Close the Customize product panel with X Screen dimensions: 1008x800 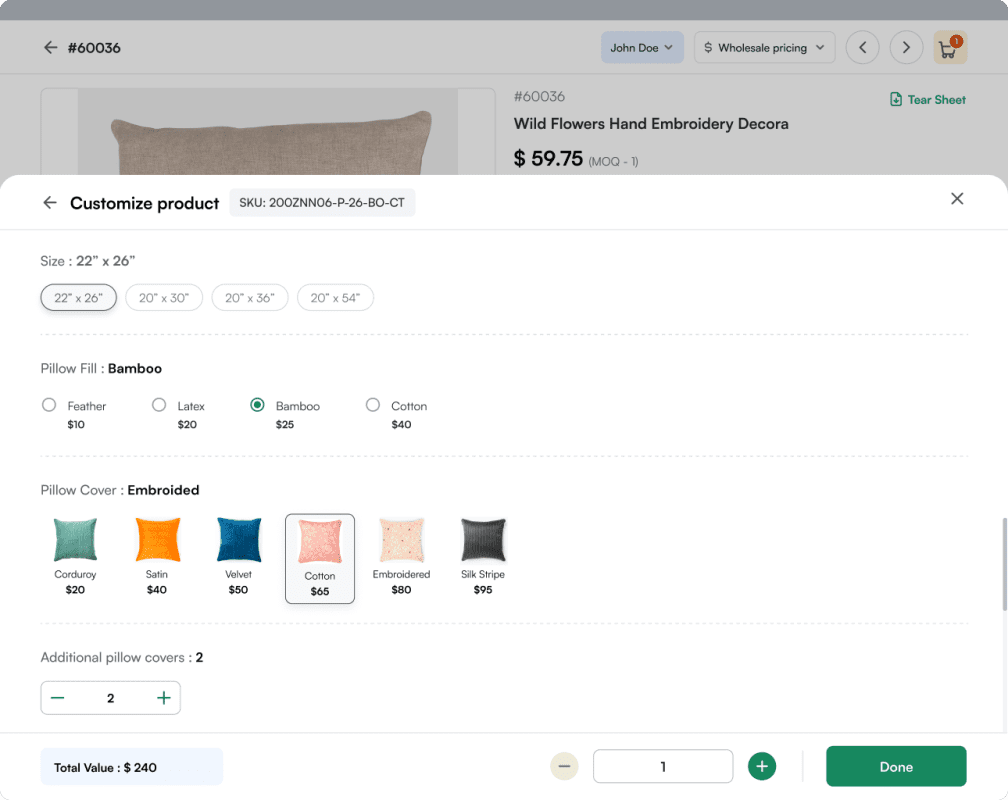[957, 198]
